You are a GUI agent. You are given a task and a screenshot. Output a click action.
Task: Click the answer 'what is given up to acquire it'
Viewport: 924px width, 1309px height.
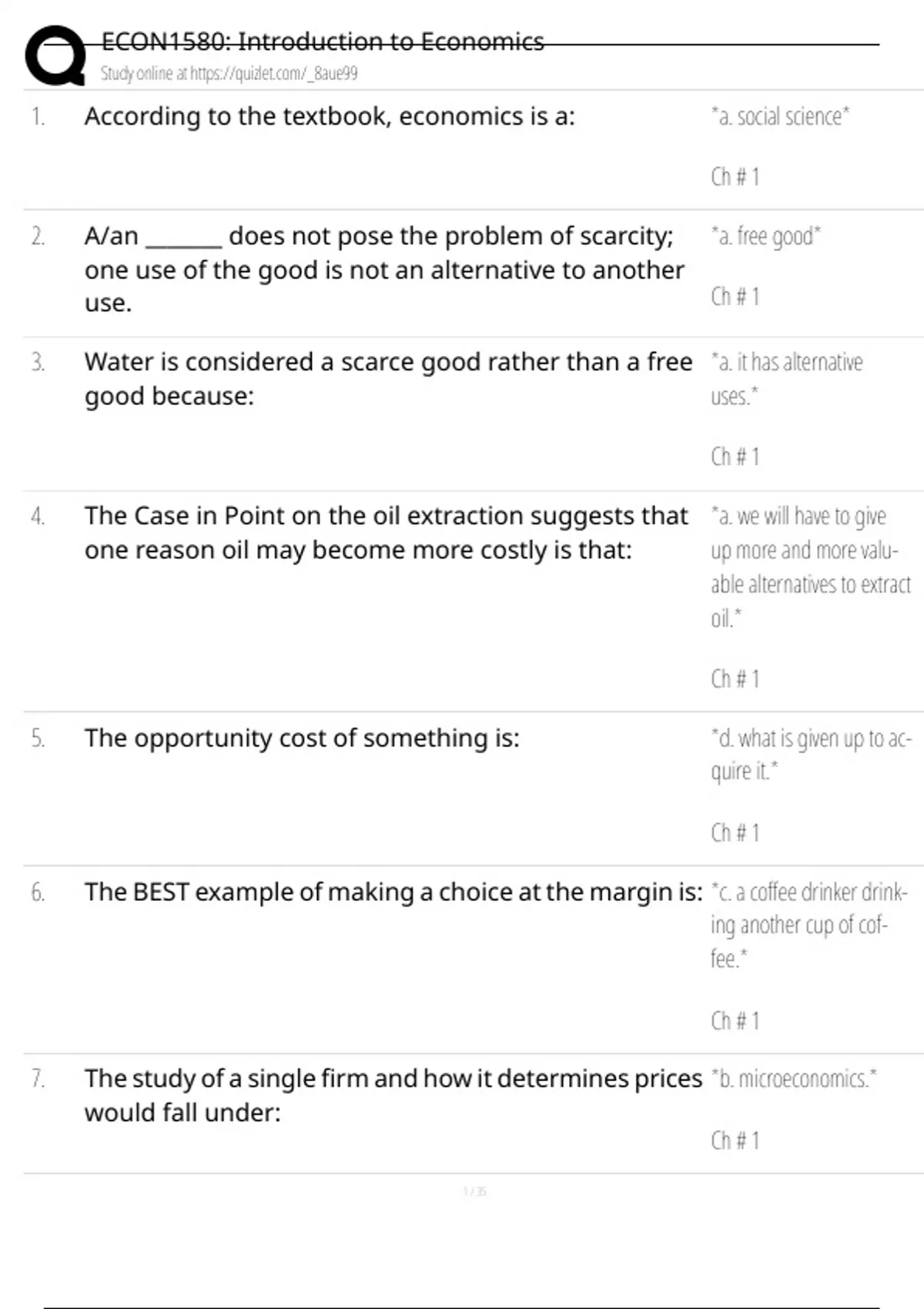pos(810,754)
